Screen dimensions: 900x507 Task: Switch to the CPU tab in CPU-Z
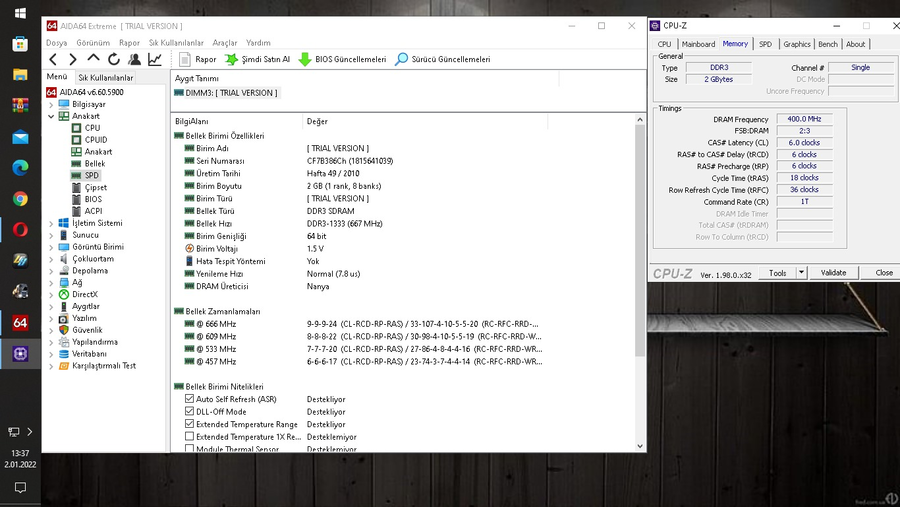(x=664, y=44)
